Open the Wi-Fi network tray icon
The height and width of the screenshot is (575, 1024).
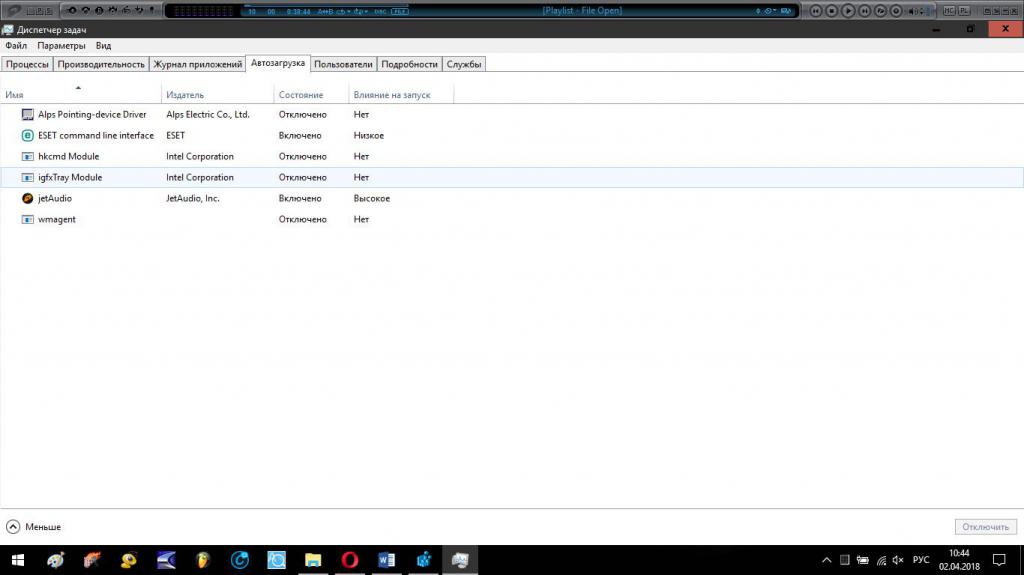(x=881, y=560)
